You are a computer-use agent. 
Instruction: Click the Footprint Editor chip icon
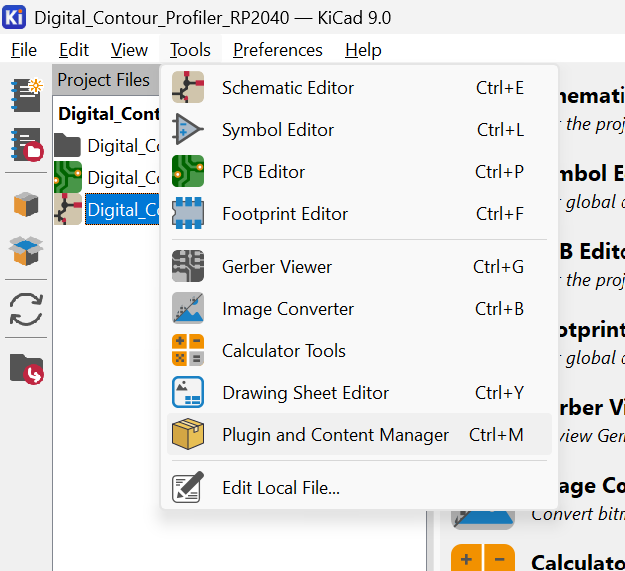188,213
